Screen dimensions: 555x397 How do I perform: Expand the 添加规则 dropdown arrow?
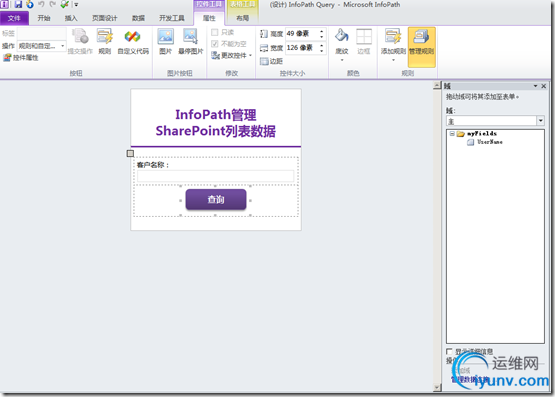tap(393, 60)
